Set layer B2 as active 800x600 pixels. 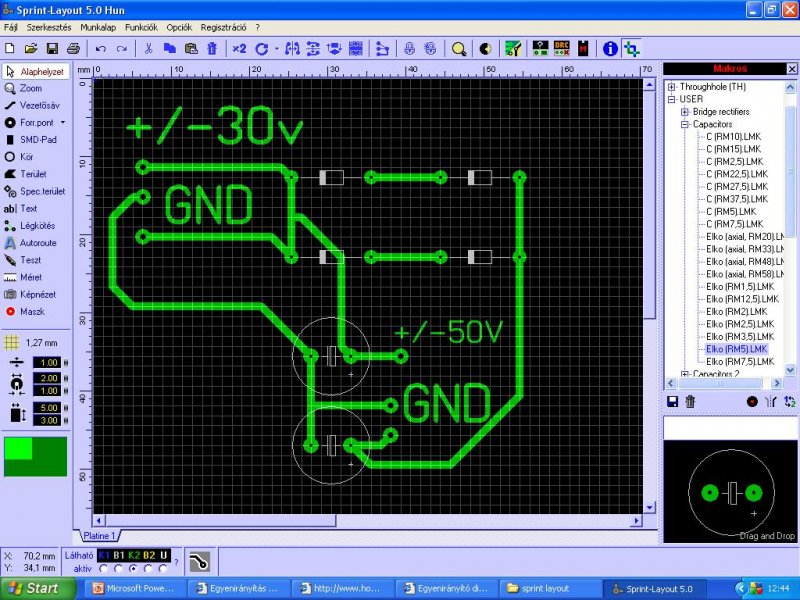click(148, 568)
